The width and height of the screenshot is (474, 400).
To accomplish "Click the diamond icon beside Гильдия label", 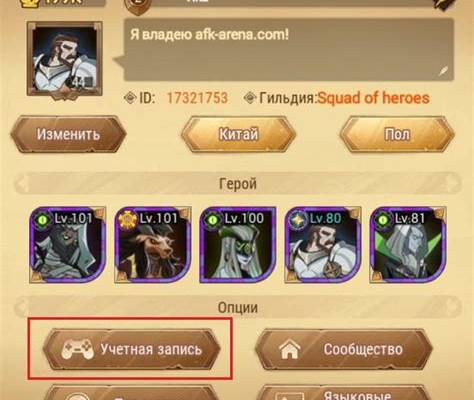I will click(250, 98).
